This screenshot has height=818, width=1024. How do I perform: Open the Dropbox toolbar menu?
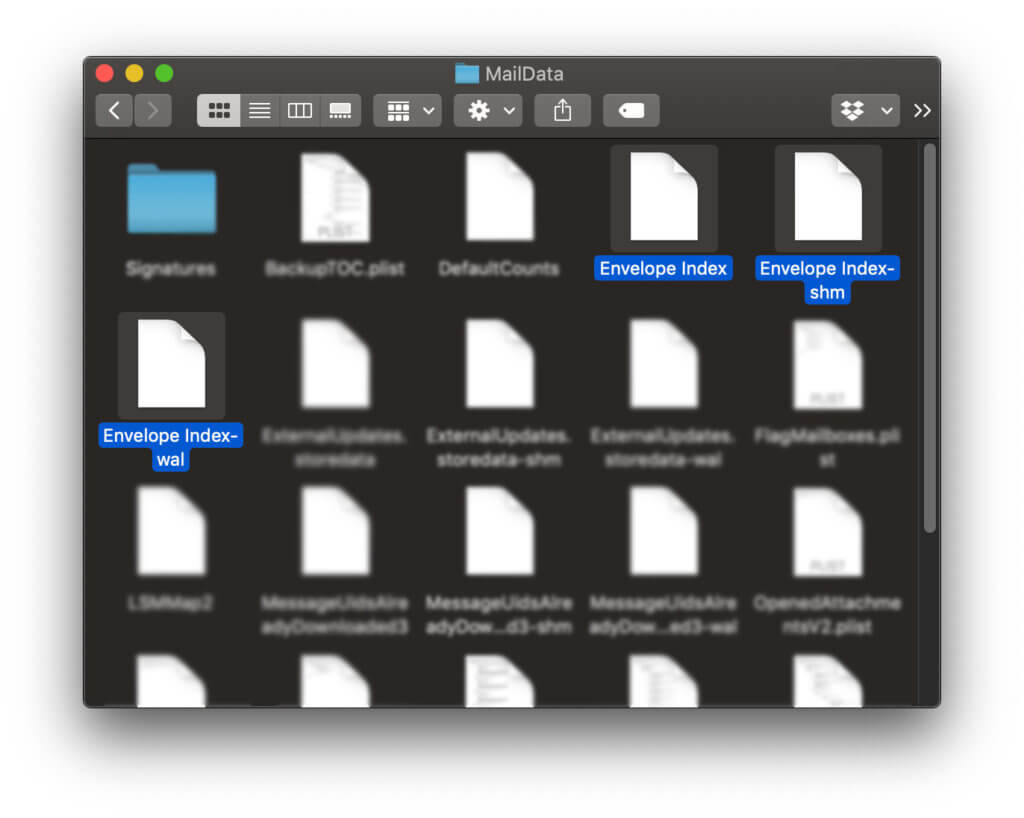tap(865, 110)
